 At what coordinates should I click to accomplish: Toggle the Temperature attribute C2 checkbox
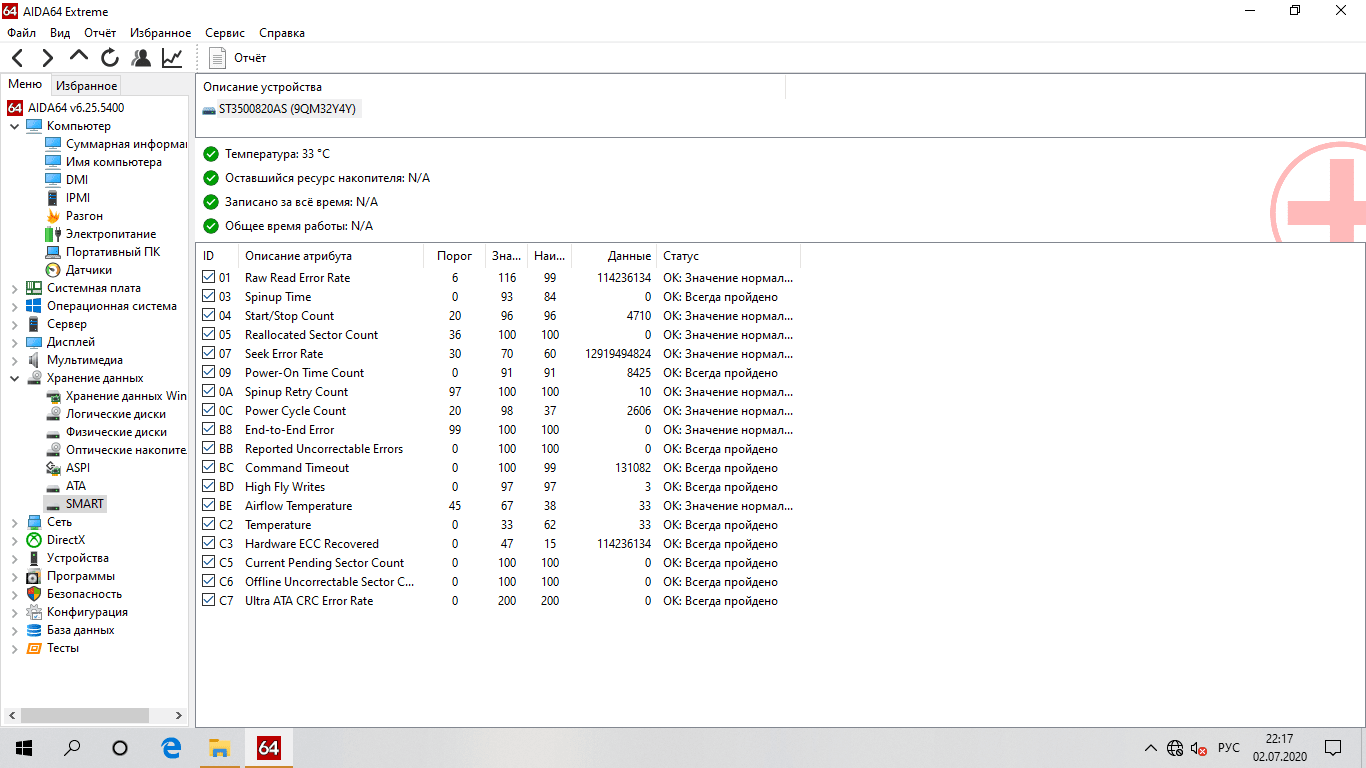click(208, 524)
